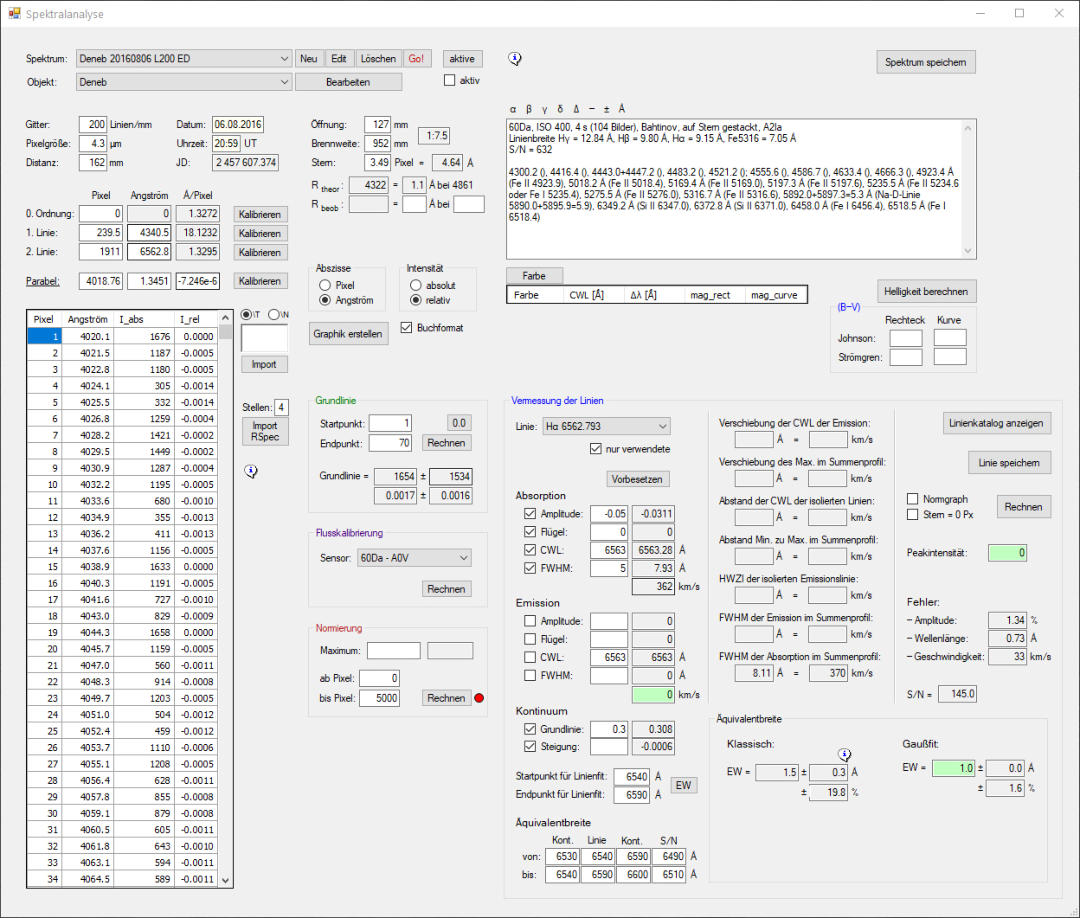
Task: Open the info icon above the Klassisch EW error
Action: (x=844, y=754)
